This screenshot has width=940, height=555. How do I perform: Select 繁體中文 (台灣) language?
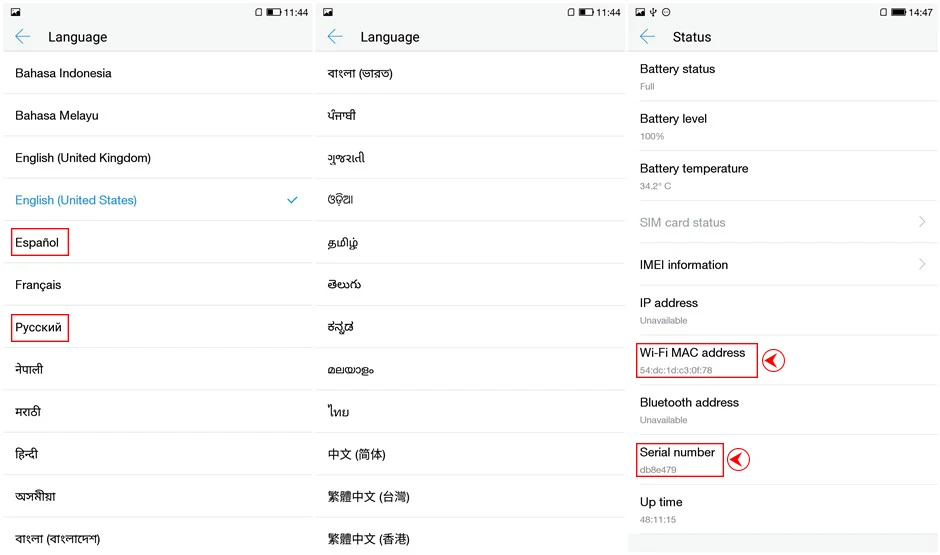471,496
